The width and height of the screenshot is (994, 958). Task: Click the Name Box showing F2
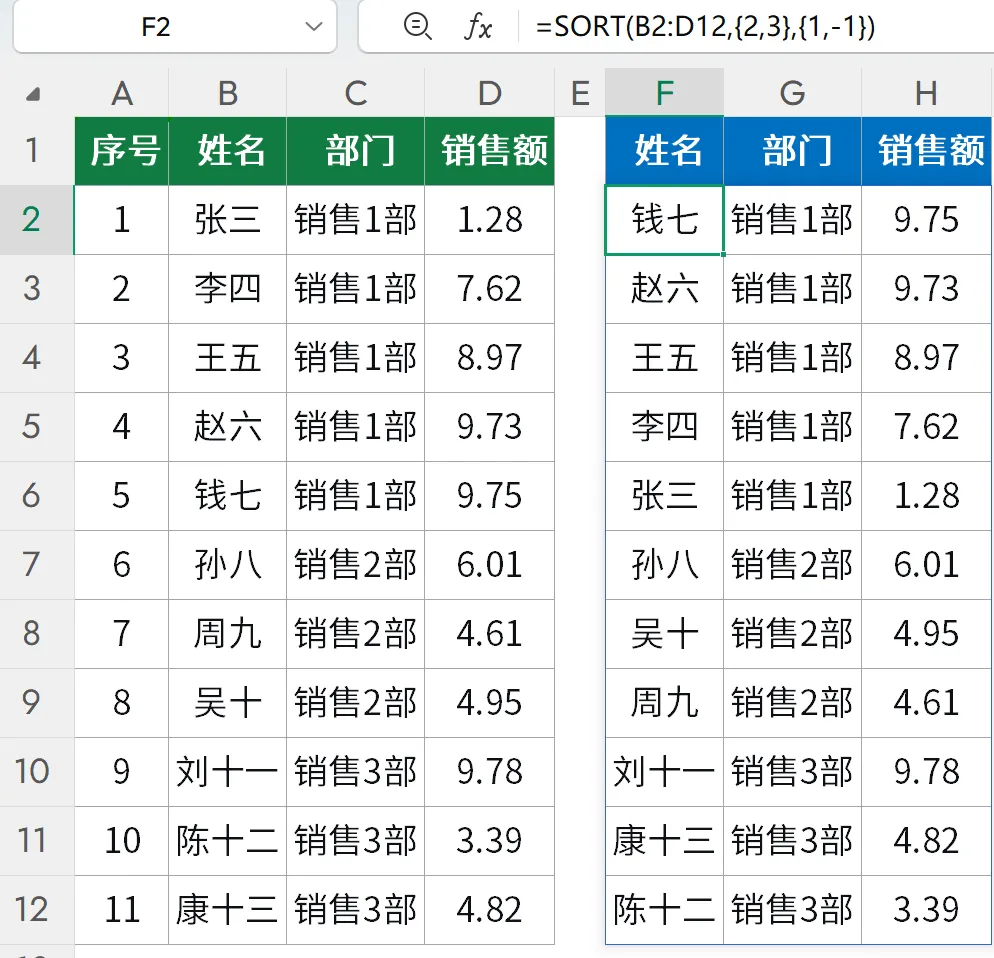(174, 27)
